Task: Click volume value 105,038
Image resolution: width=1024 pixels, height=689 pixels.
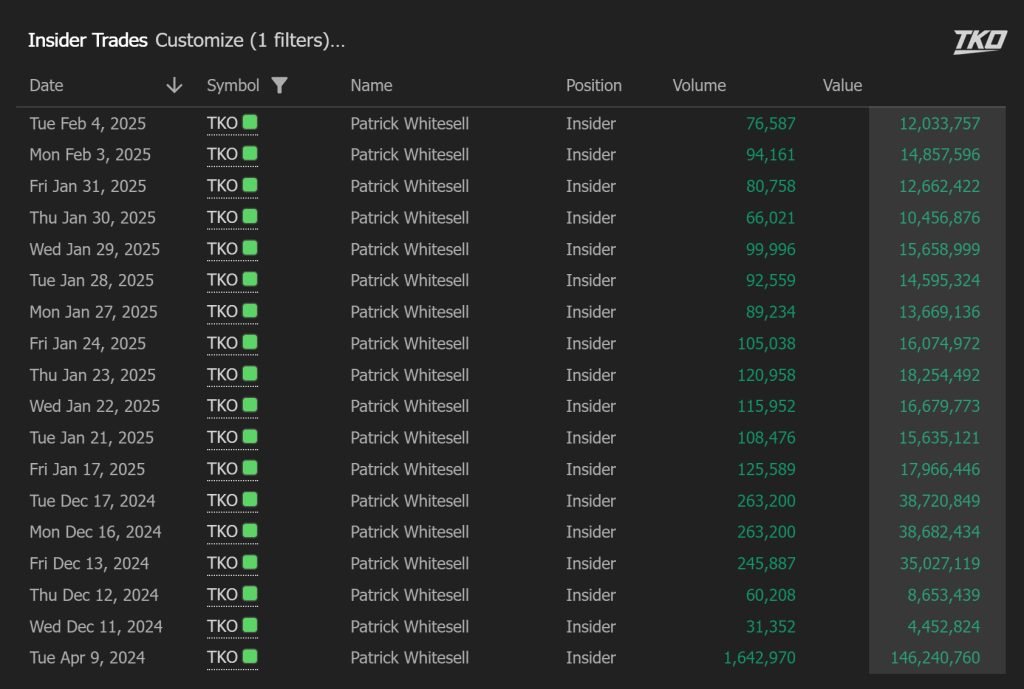Action: tap(767, 344)
